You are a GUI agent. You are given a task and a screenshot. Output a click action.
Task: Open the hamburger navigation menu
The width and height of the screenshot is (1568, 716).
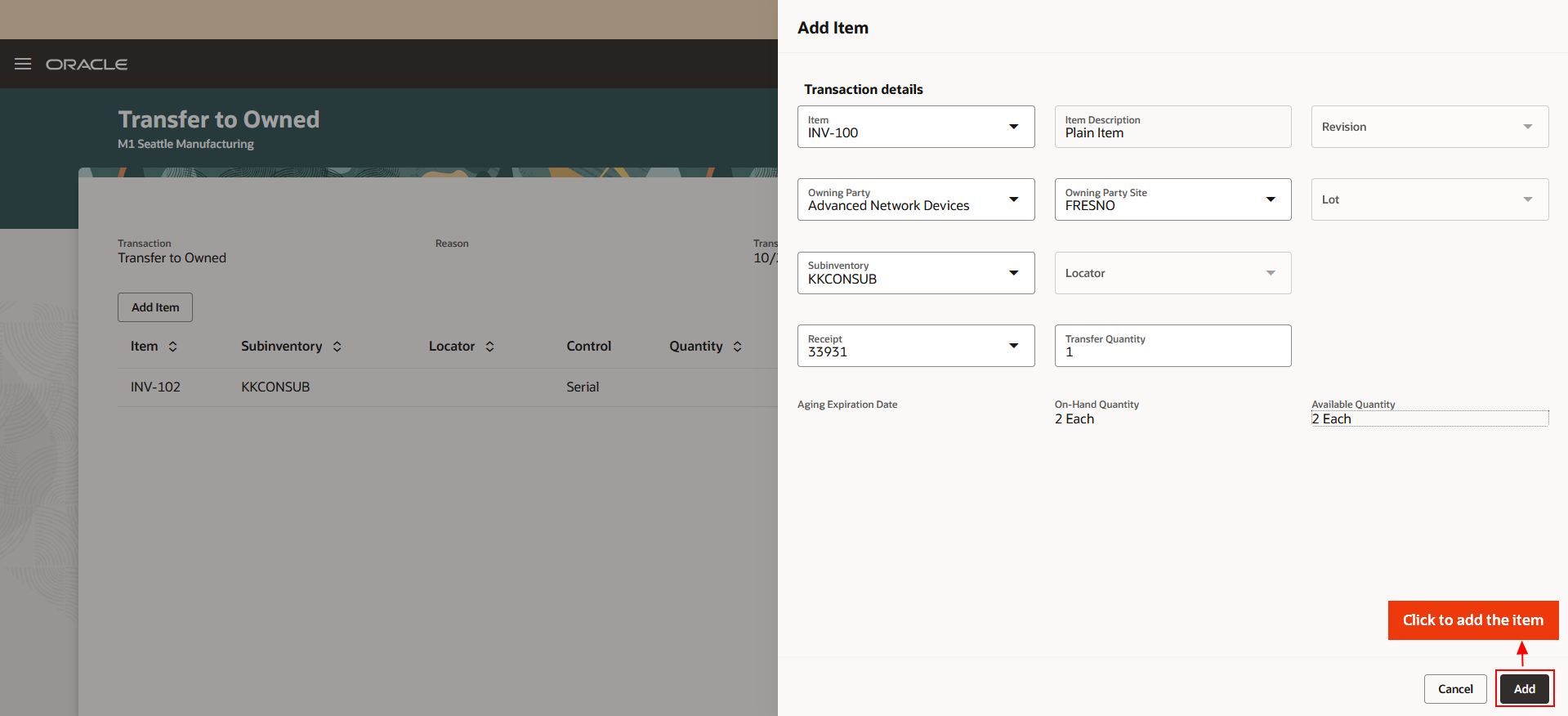coord(23,64)
